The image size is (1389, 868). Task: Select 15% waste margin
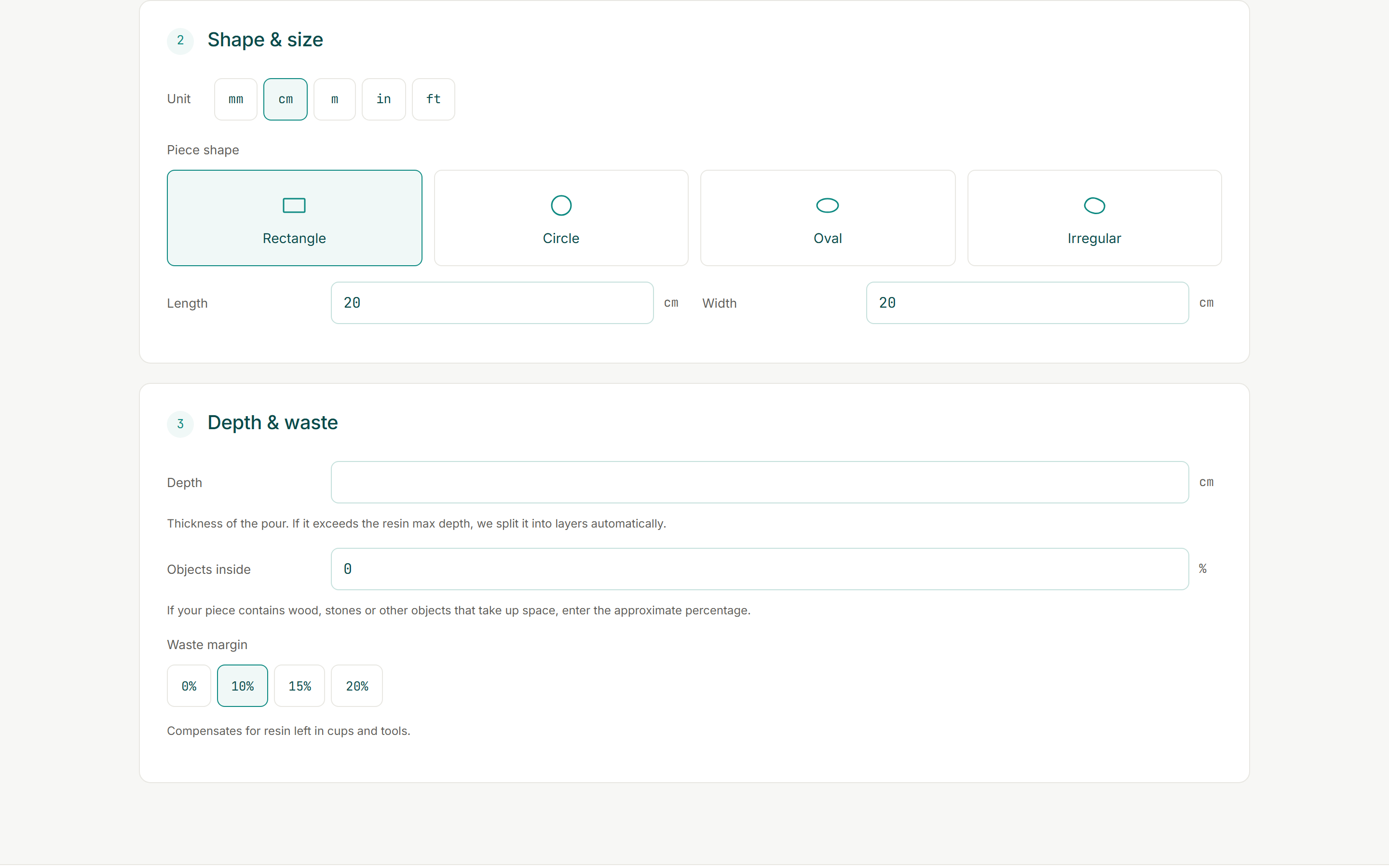point(299,685)
